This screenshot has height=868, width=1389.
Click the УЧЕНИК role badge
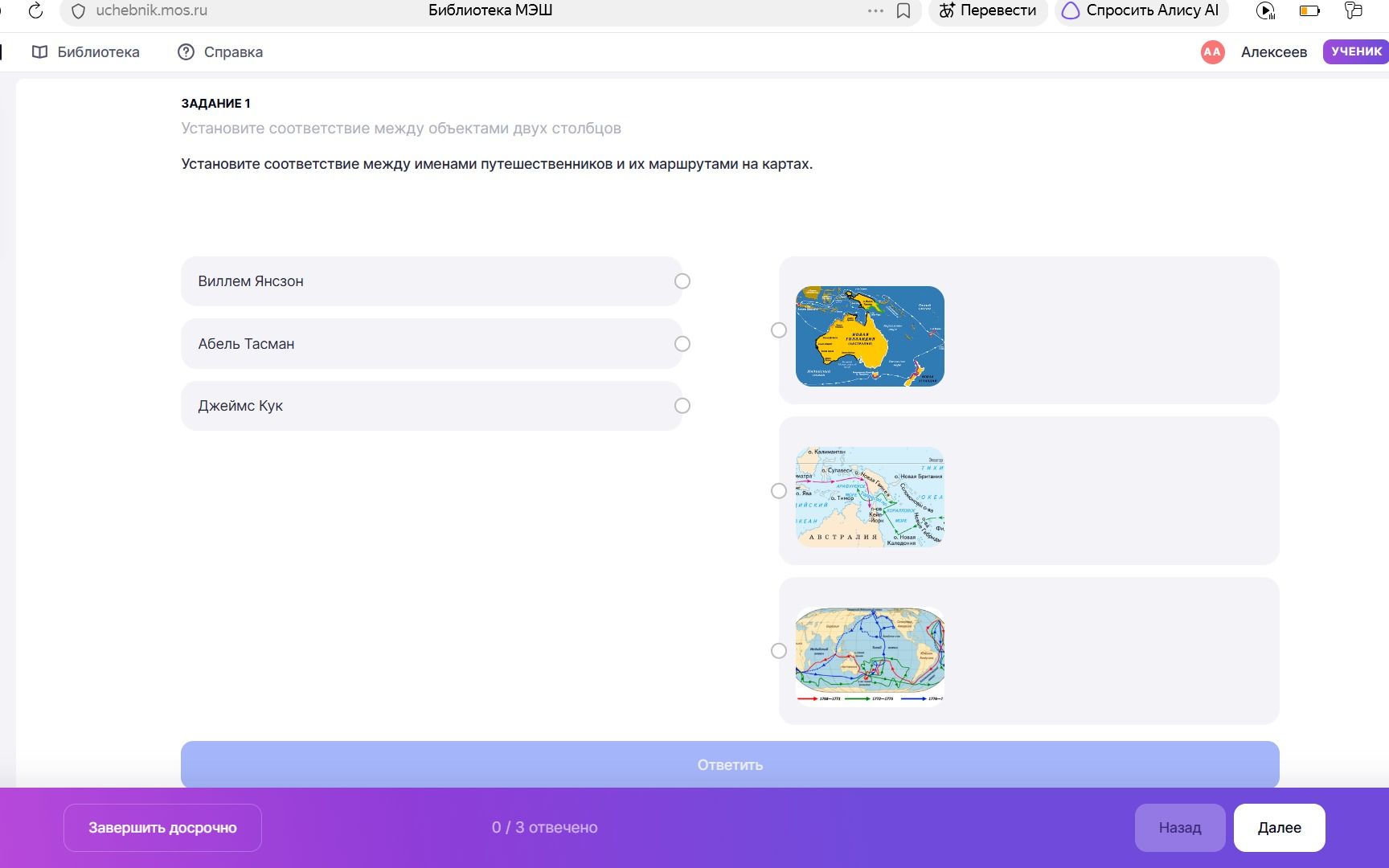pos(1356,51)
